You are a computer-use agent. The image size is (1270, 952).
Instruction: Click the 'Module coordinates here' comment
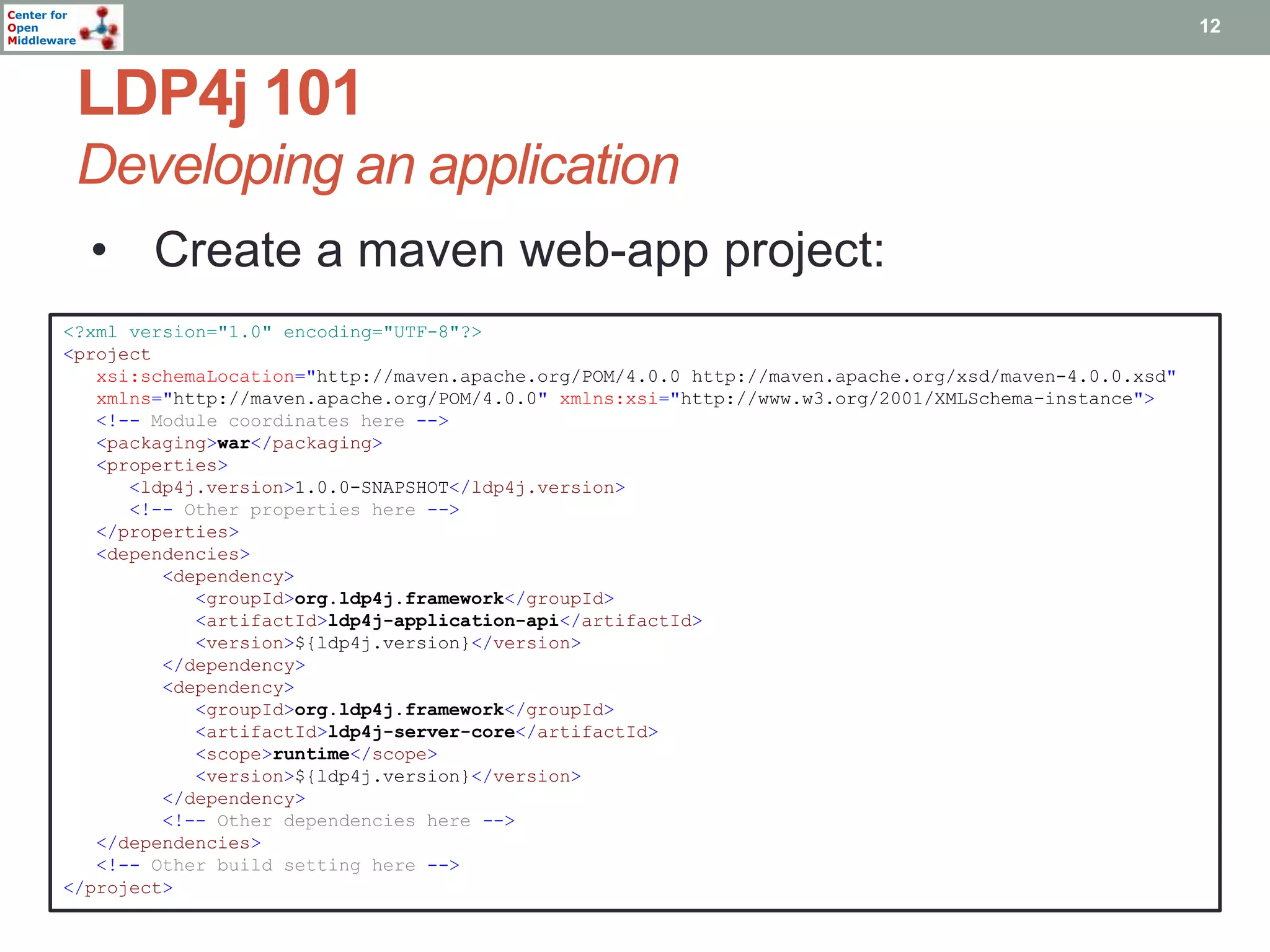pyautogui.click(x=272, y=421)
